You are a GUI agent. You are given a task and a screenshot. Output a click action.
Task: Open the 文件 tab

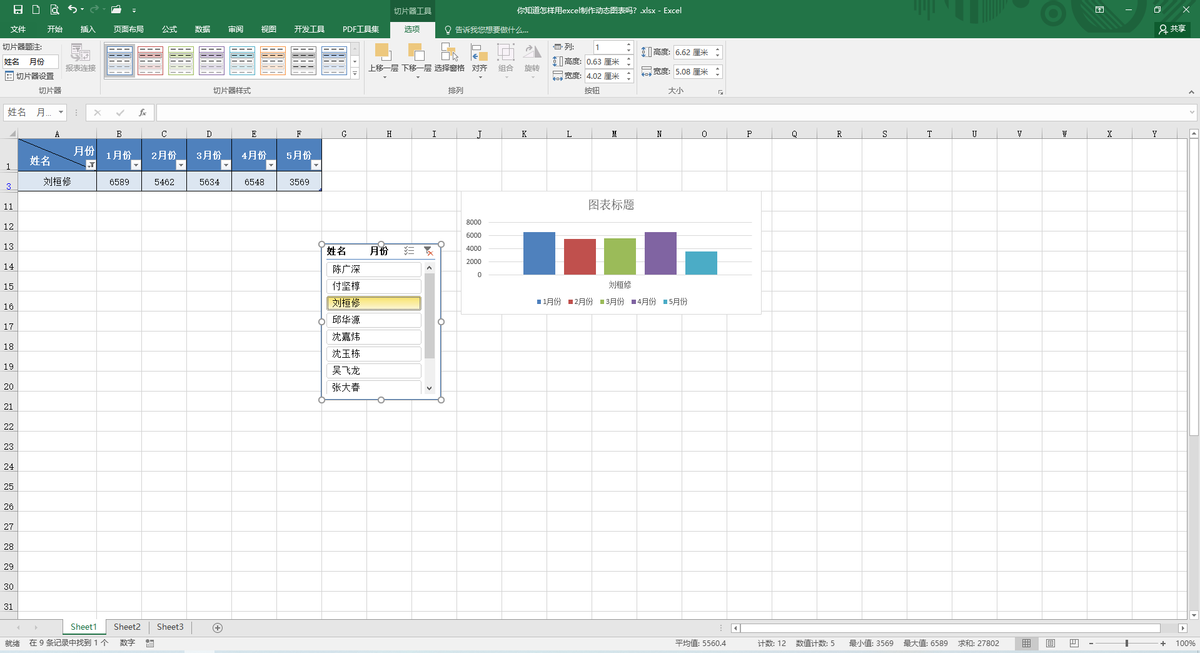coord(18,29)
